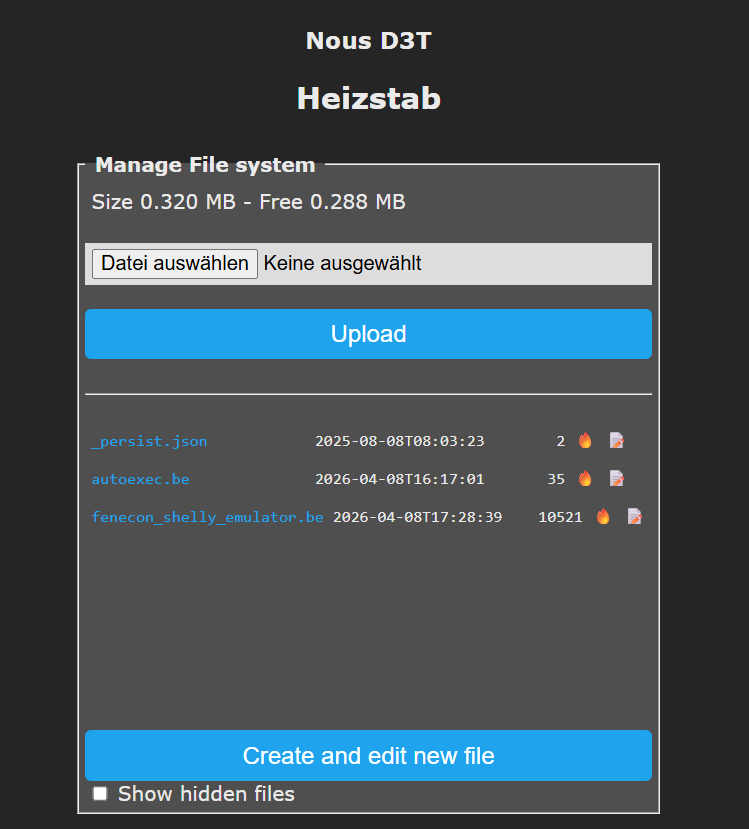Open the editor icon next to autoexec.be
The image size is (749, 829).
pos(617,479)
